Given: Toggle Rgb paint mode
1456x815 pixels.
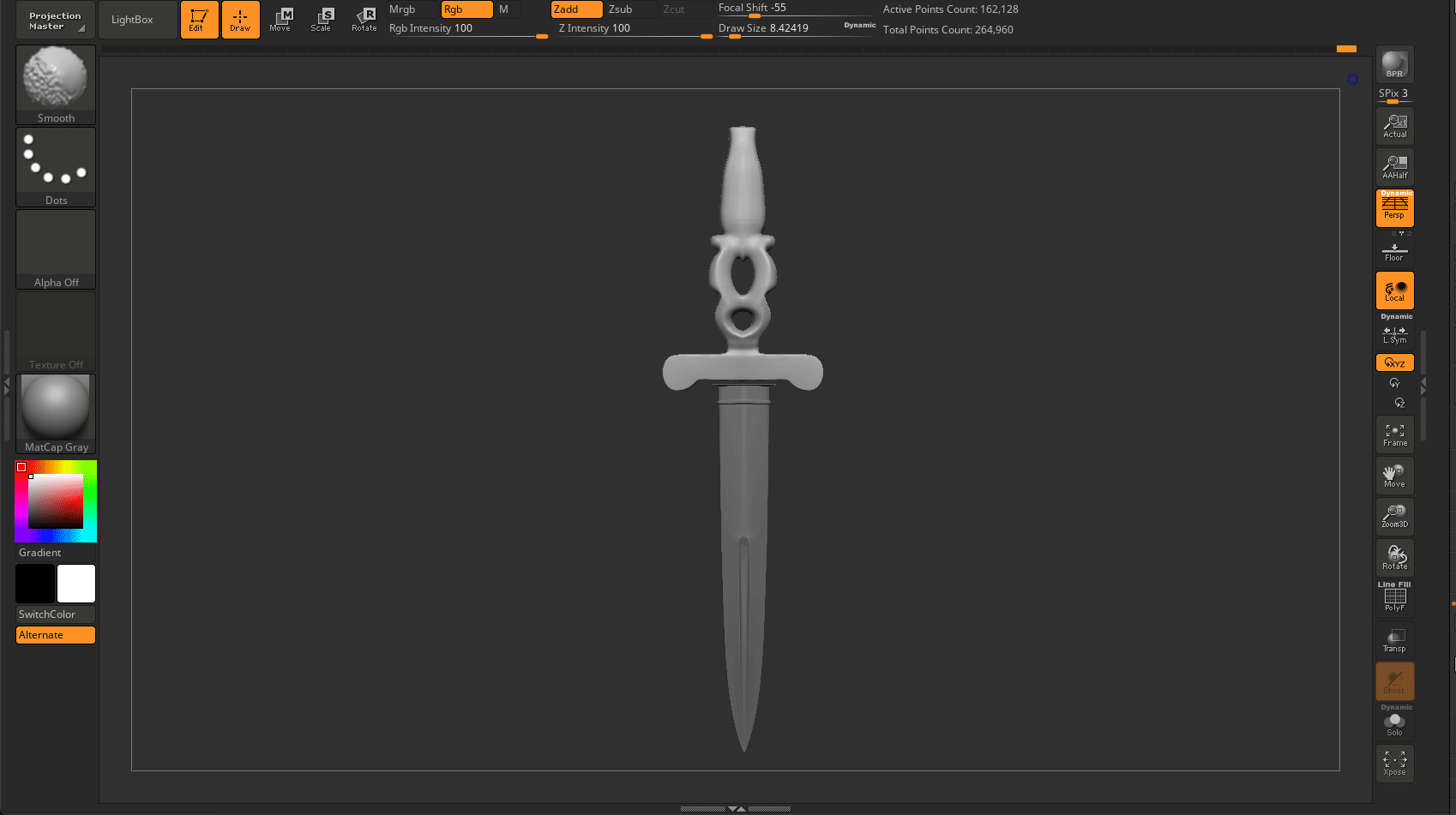Looking at the screenshot, I should click(466, 9).
